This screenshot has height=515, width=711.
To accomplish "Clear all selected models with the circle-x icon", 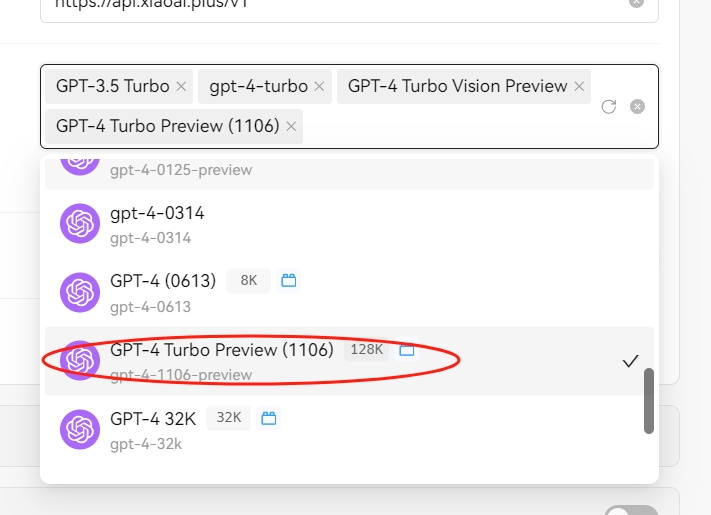I will point(637,107).
